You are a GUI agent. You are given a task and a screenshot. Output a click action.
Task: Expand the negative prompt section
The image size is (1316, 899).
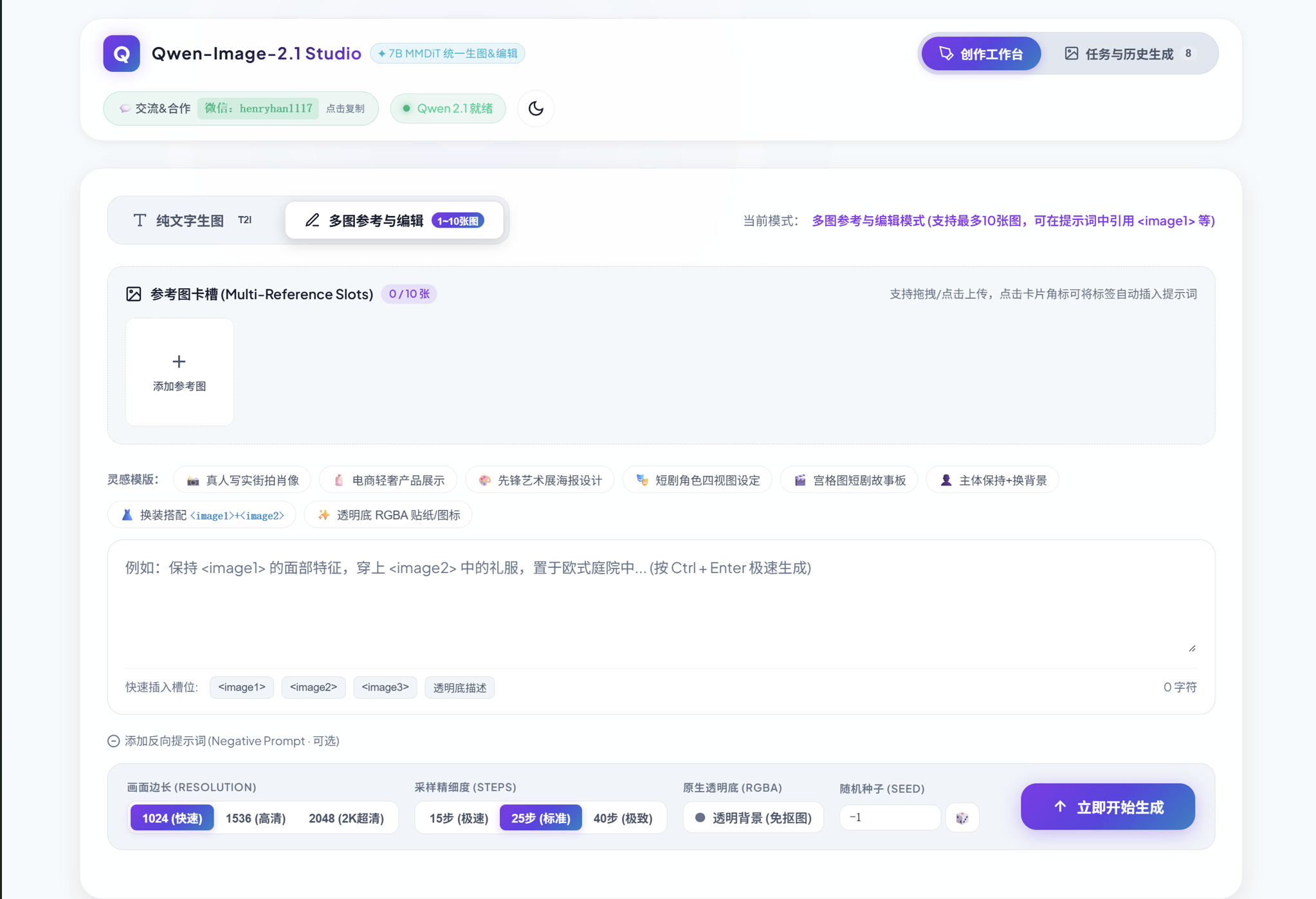pyautogui.click(x=223, y=741)
